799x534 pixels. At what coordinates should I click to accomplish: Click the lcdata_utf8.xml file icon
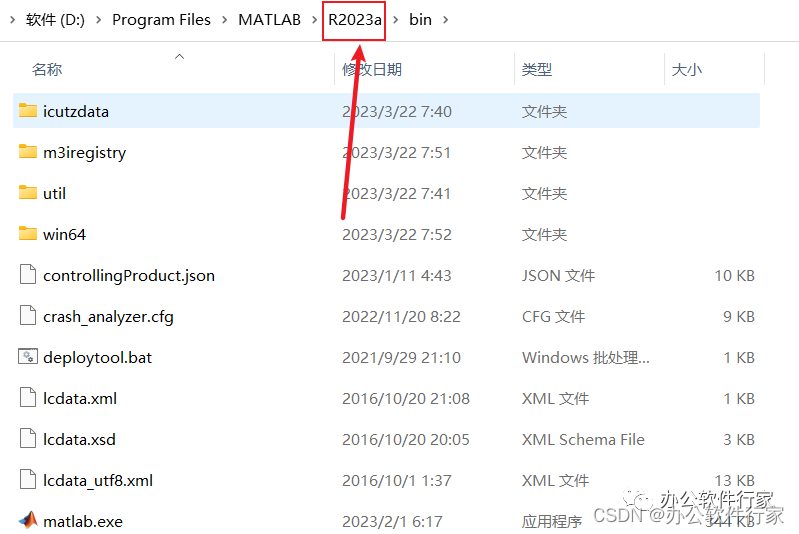pos(28,479)
